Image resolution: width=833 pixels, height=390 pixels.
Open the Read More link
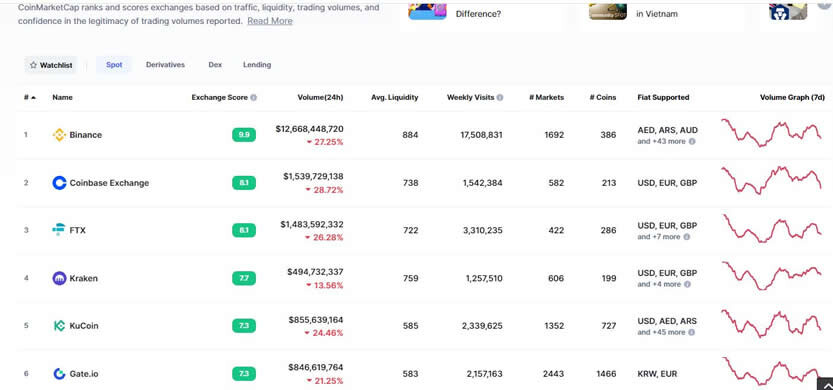[270, 21]
